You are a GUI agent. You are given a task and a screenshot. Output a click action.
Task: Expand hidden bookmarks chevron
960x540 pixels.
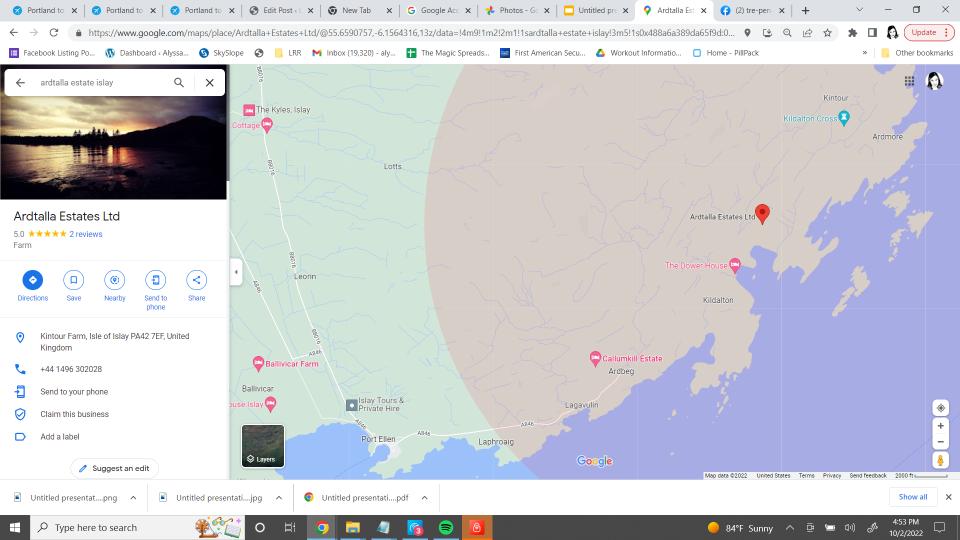(864, 53)
